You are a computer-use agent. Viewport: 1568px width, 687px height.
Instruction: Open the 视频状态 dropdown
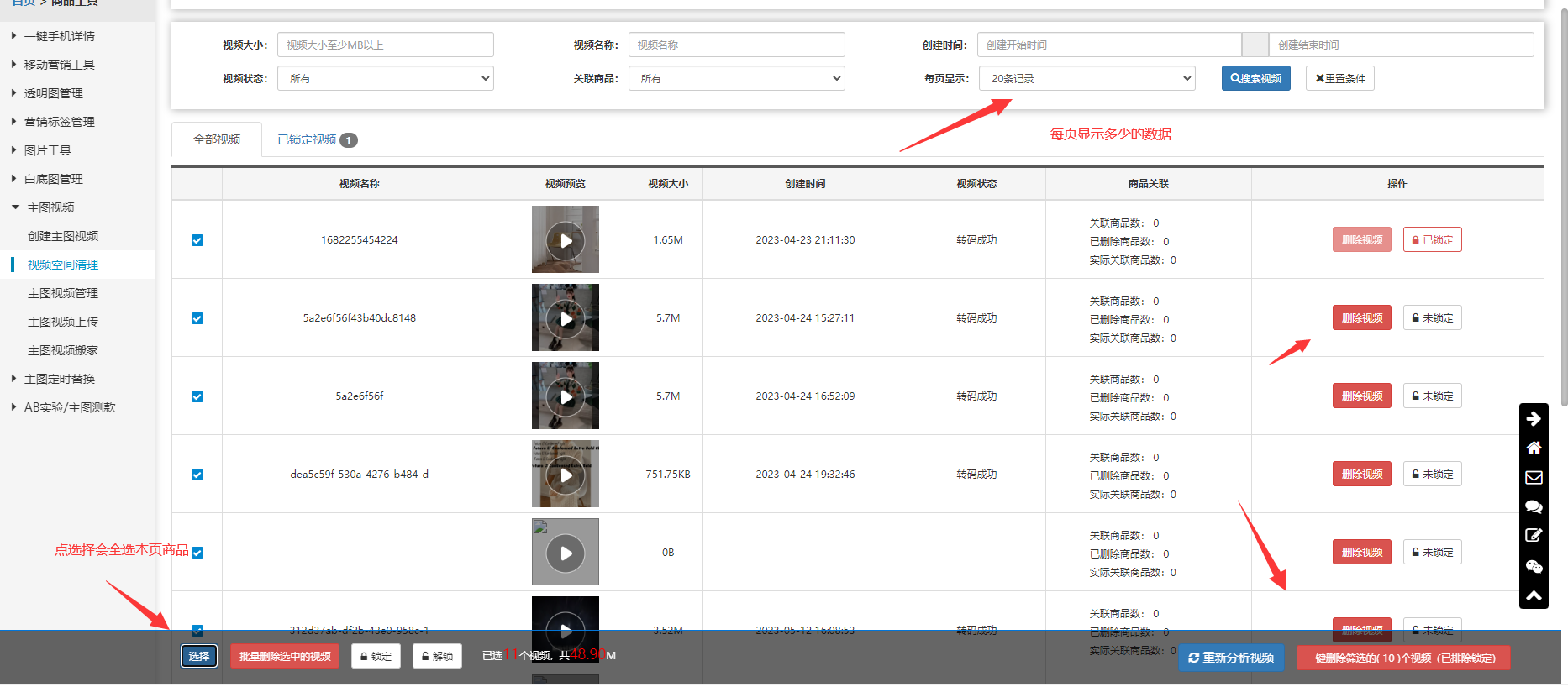pos(385,78)
